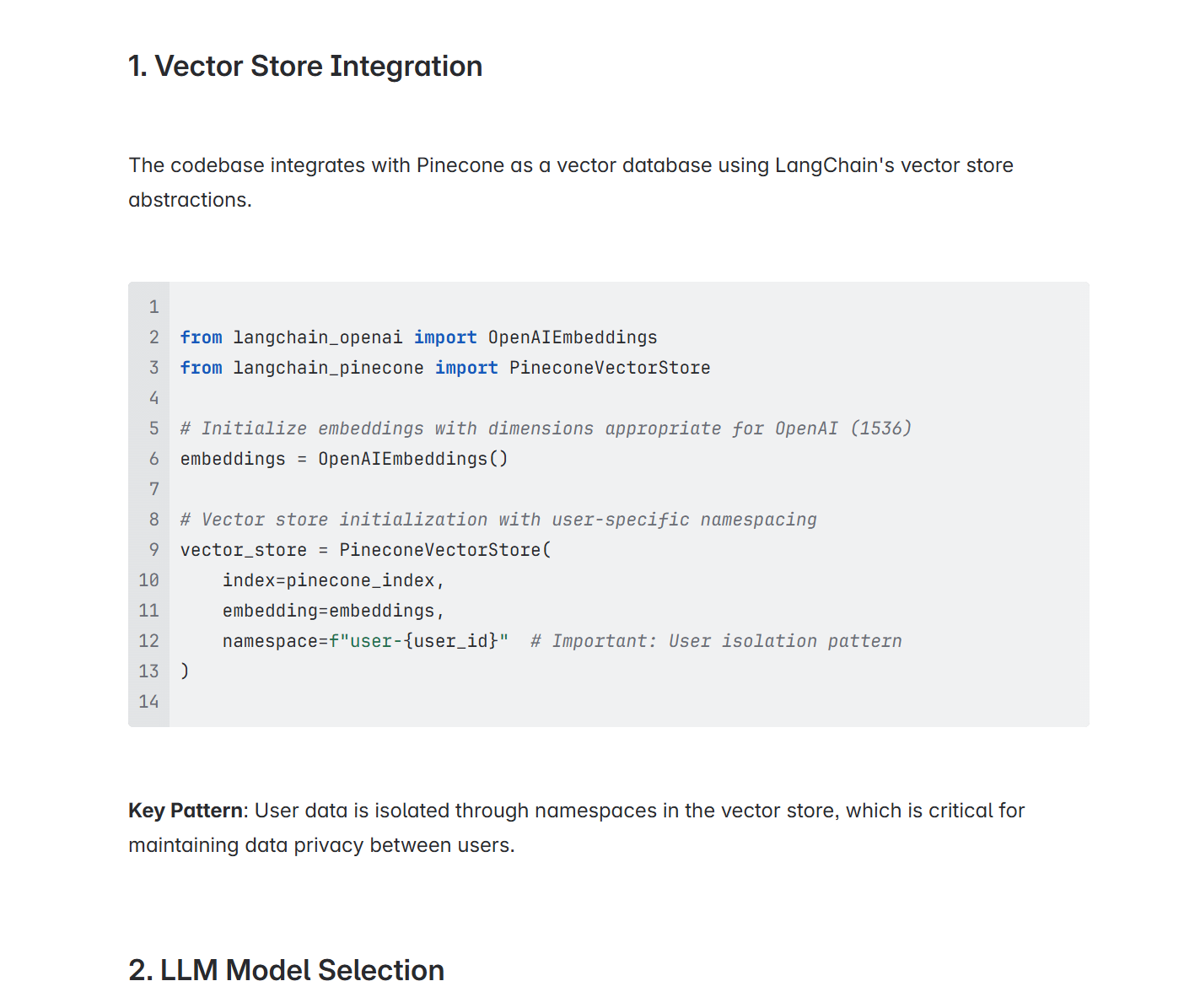
Task: Click the "2. LLM Model Selection" heading
Action: tap(286, 970)
